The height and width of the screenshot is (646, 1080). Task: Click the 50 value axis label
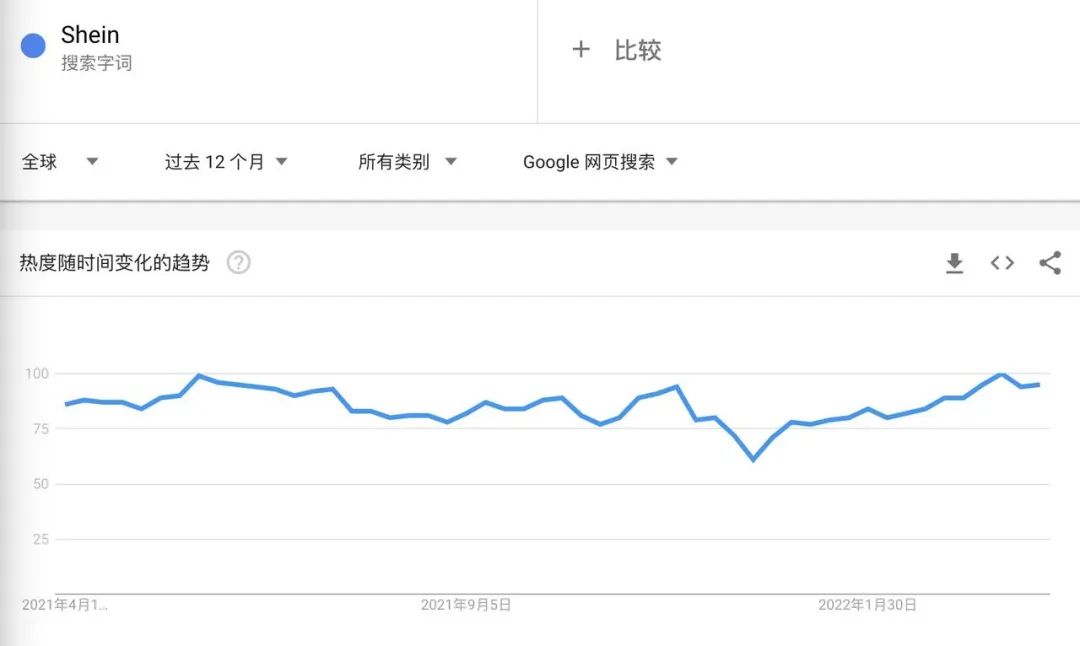tap(40, 484)
